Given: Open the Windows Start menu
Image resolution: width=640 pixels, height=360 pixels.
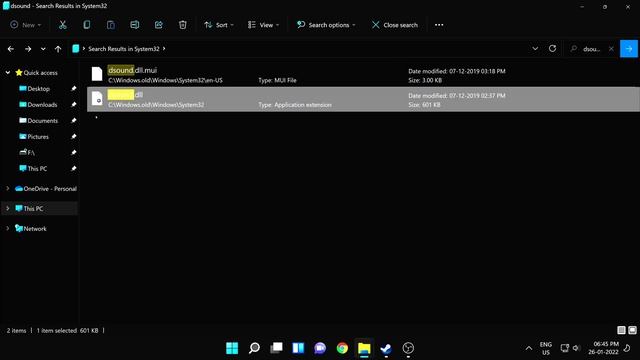Looking at the screenshot, I should (x=232, y=348).
